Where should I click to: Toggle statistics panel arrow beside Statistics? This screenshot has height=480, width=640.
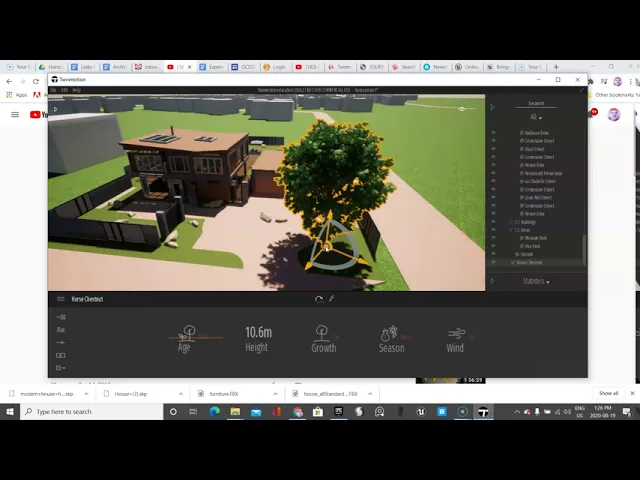click(493, 281)
